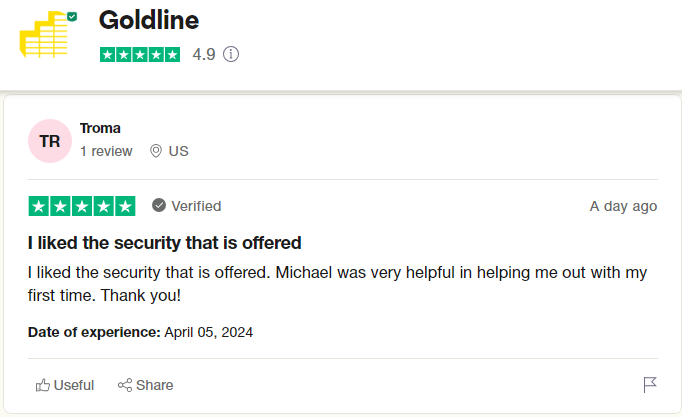
Task: Click the review body mentioning Michael
Action: [337, 284]
